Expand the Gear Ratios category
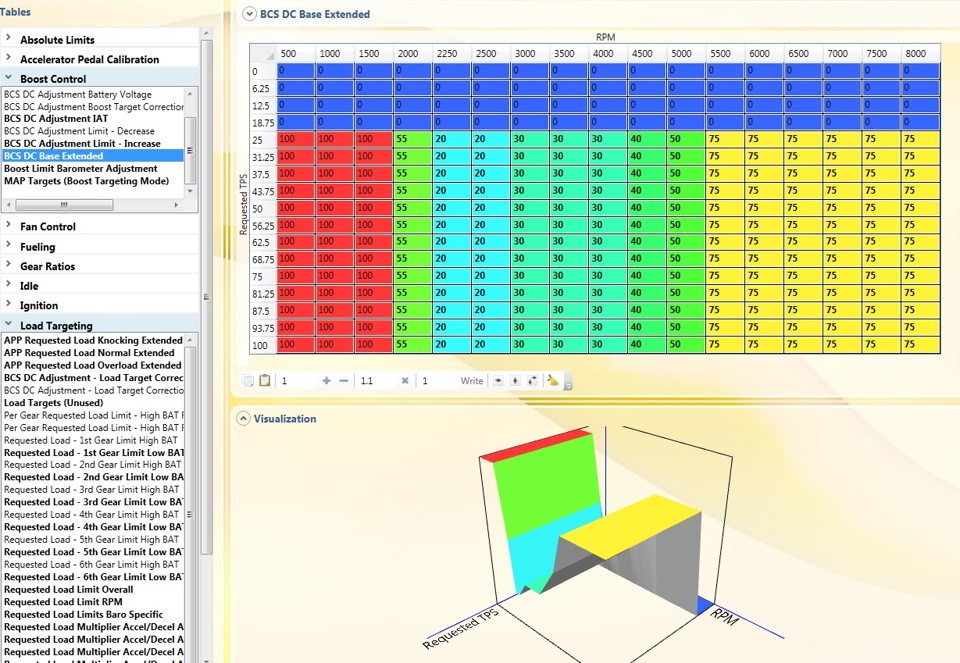 pos(9,265)
